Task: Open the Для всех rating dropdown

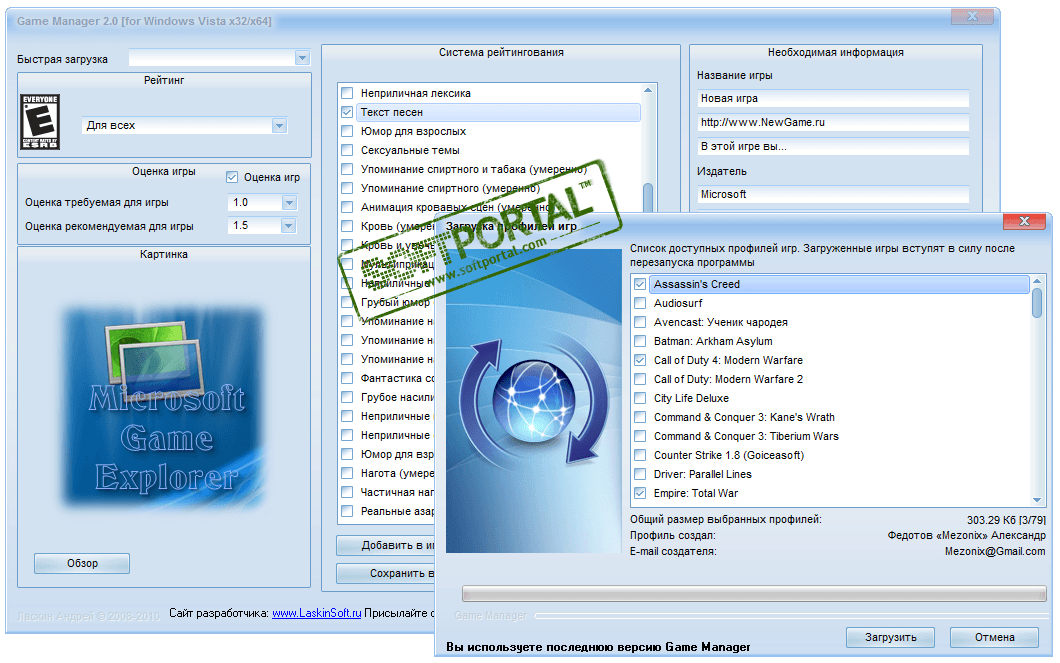Action: click(279, 126)
